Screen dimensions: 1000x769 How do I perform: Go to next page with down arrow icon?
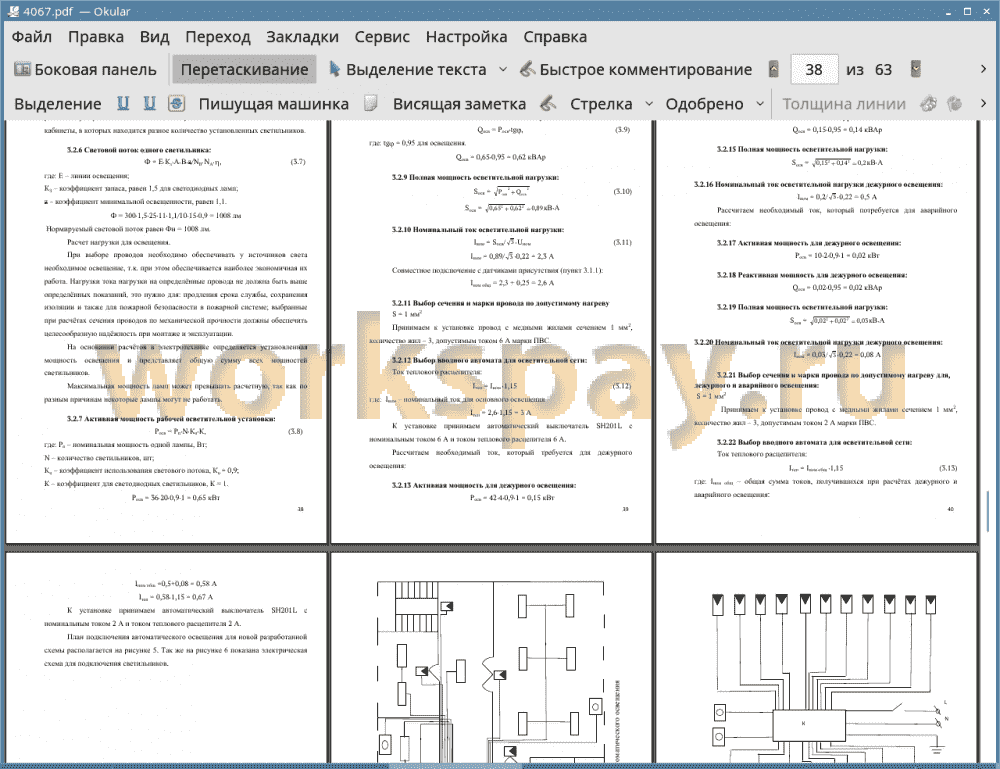click(x=916, y=69)
